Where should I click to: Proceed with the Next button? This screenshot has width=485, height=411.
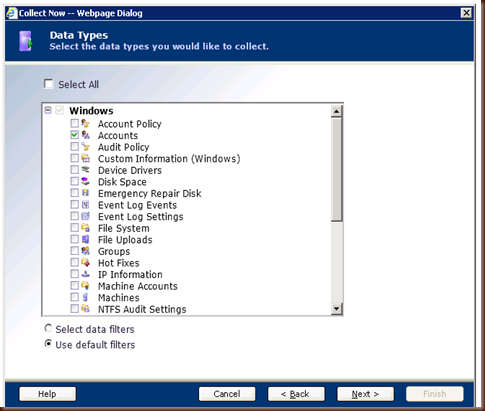(x=365, y=394)
